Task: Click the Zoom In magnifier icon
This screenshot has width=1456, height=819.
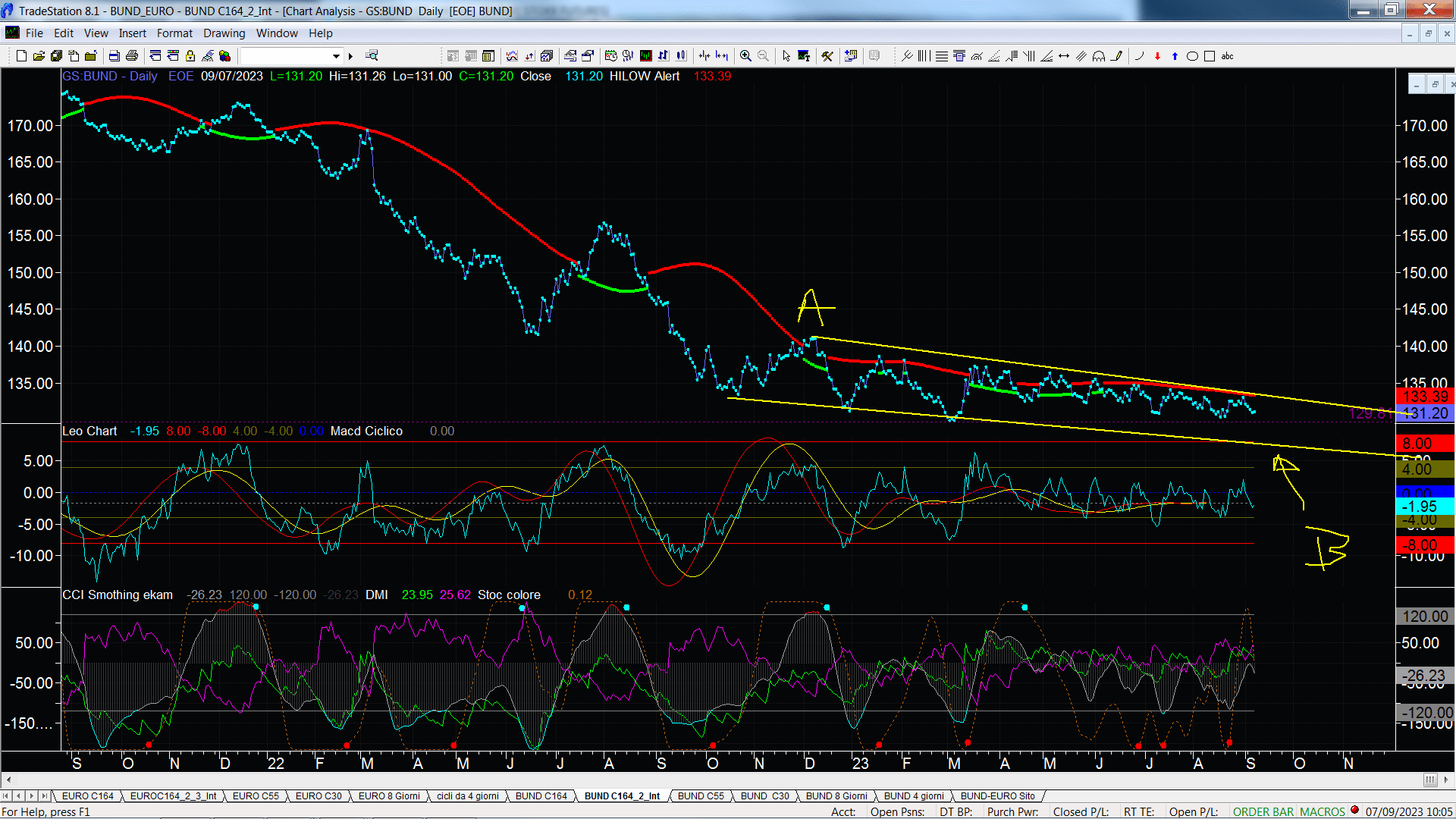Action: pos(745,56)
